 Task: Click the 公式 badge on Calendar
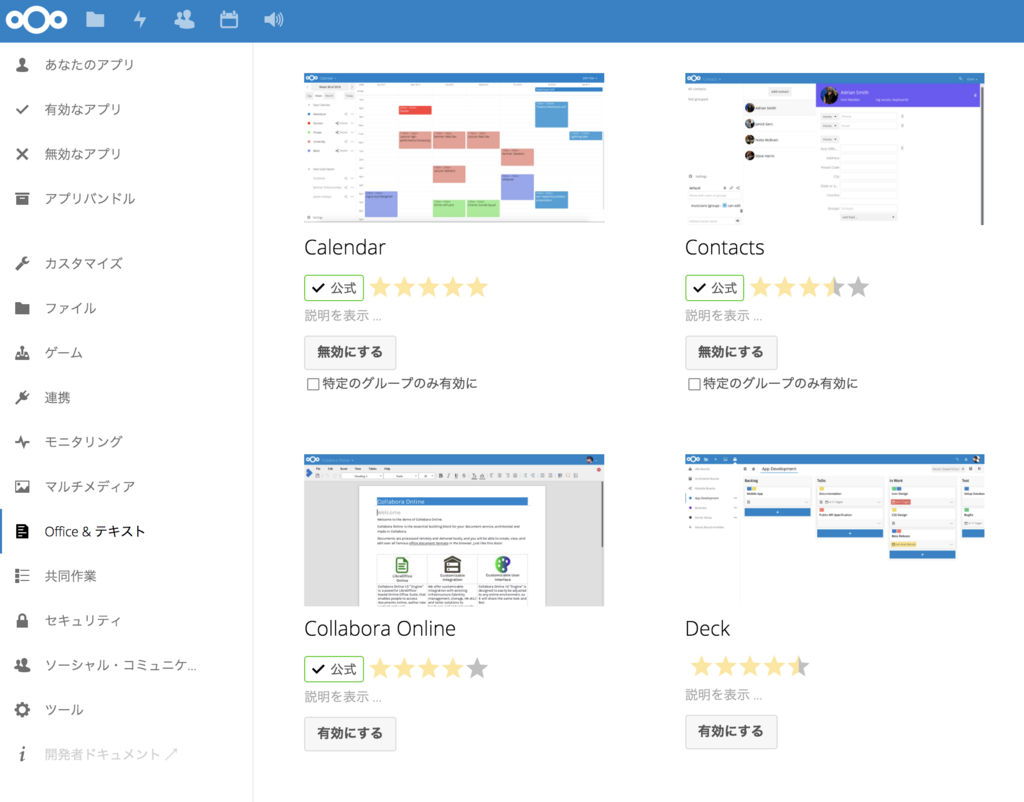click(x=334, y=288)
